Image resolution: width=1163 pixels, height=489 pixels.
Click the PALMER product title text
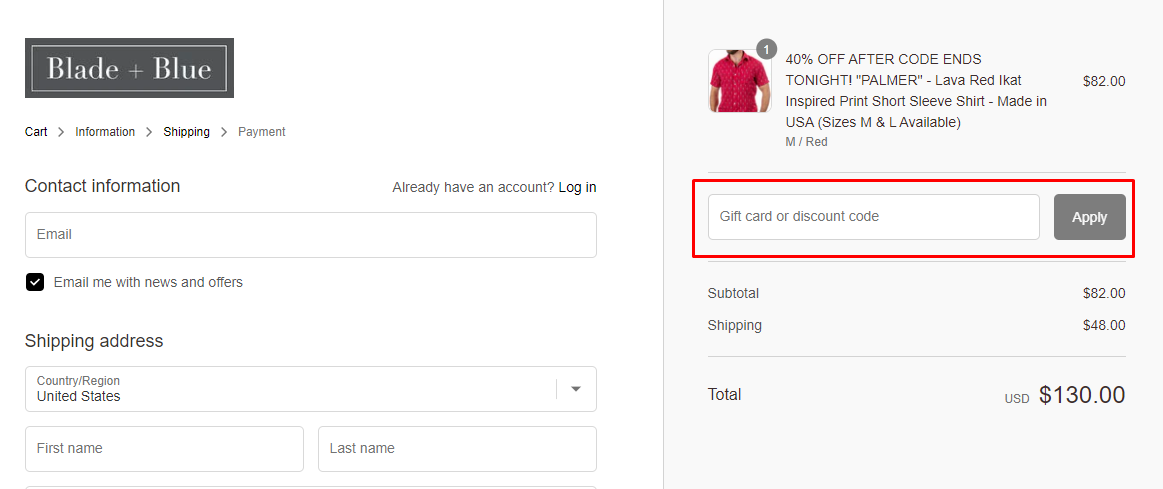point(916,91)
